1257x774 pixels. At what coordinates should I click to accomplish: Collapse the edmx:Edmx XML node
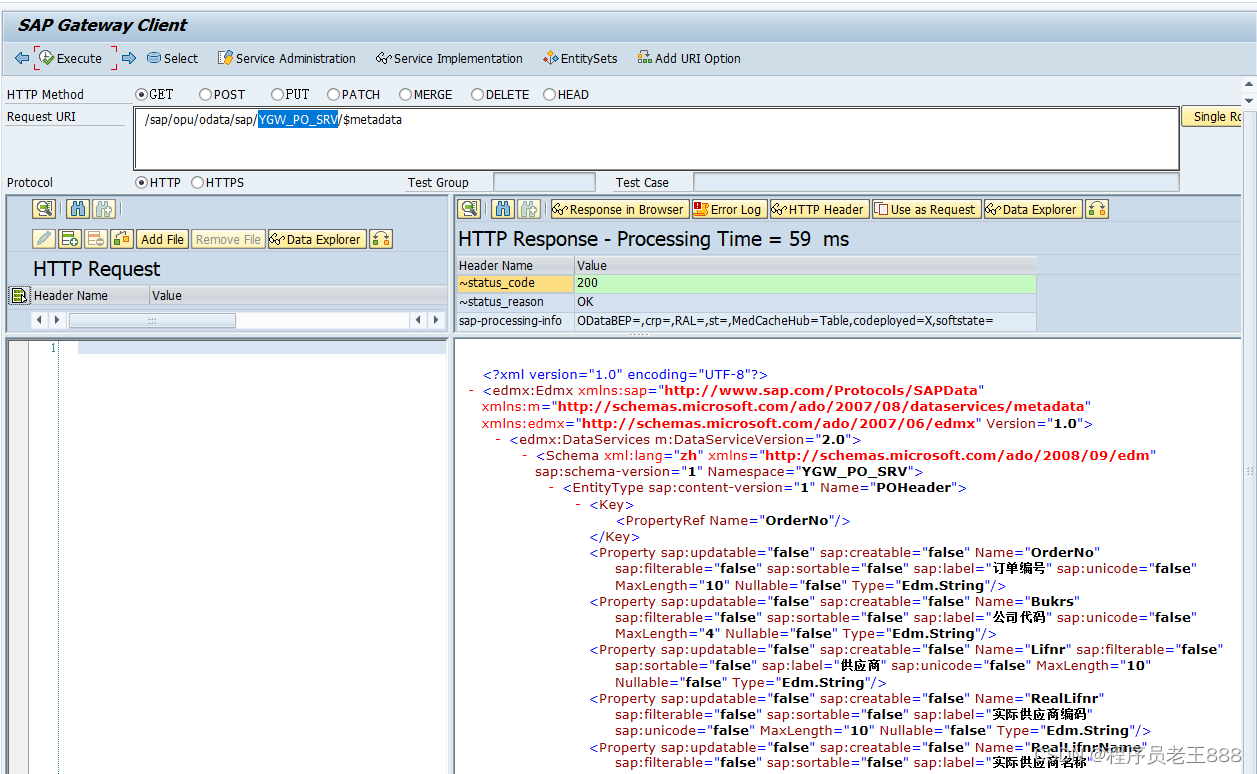471,390
